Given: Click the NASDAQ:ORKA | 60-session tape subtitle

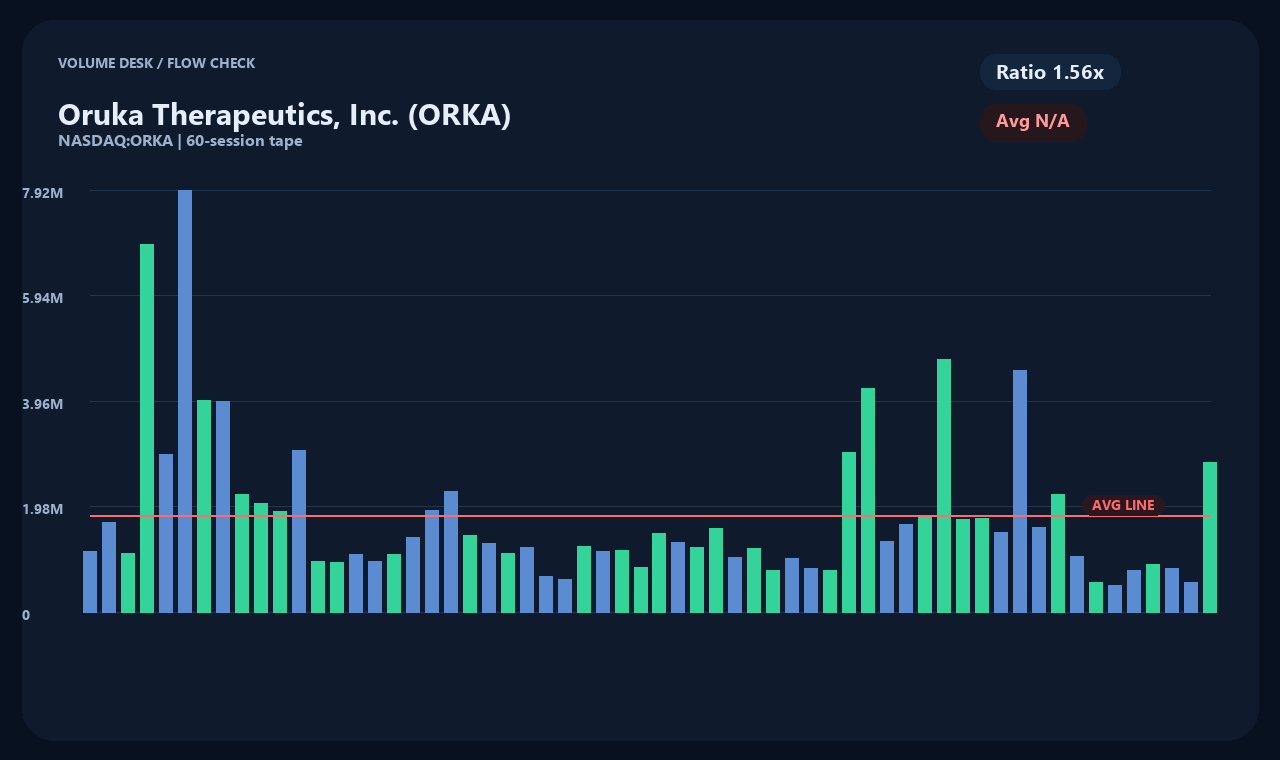Looking at the screenshot, I should tap(180, 141).
